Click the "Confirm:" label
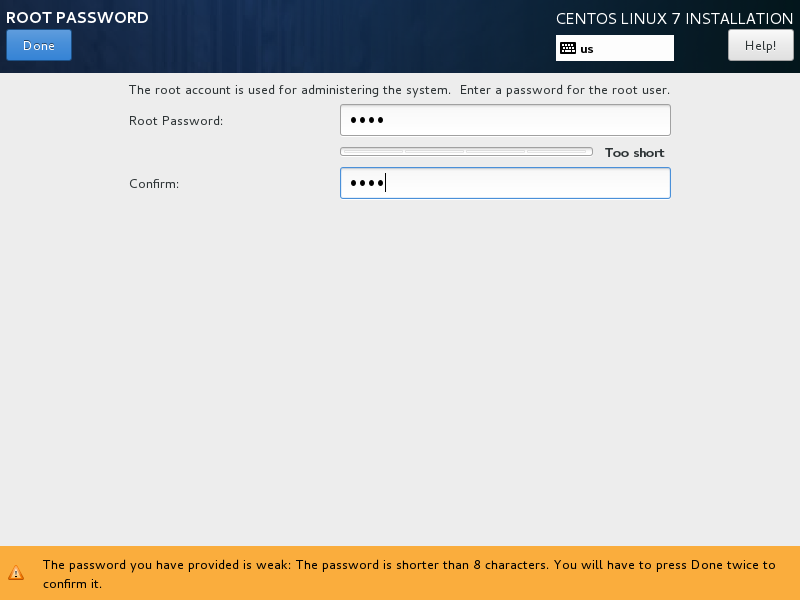This screenshot has width=800, height=600. pos(154,184)
